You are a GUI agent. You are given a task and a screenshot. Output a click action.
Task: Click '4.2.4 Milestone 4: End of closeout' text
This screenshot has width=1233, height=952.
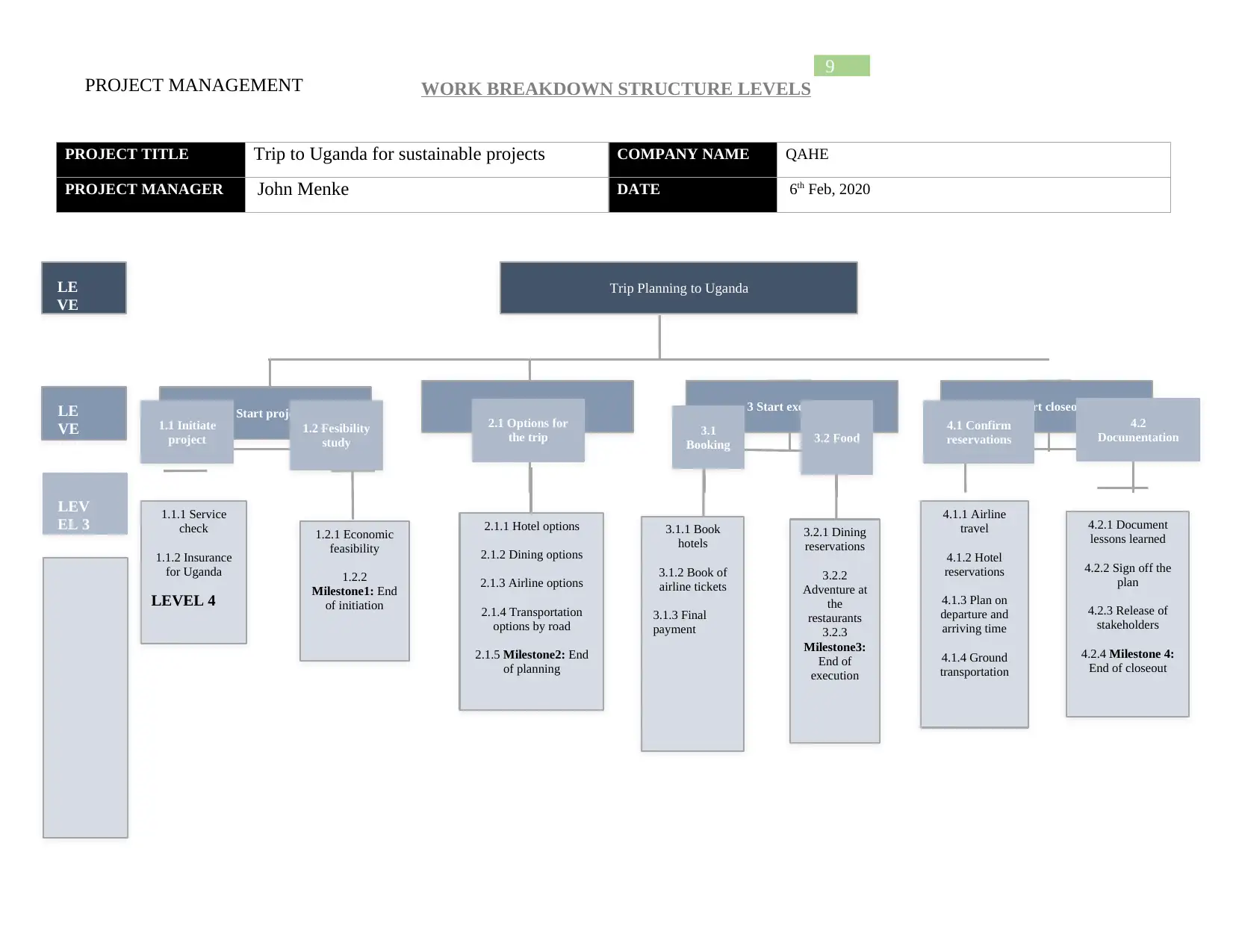click(1128, 661)
